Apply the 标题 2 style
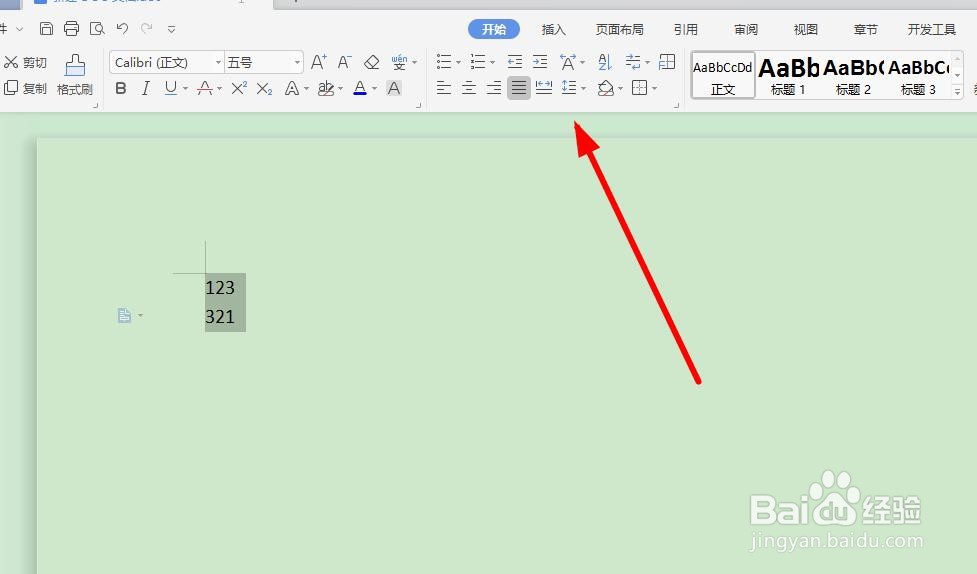Viewport: 977px width, 574px height. click(853, 75)
